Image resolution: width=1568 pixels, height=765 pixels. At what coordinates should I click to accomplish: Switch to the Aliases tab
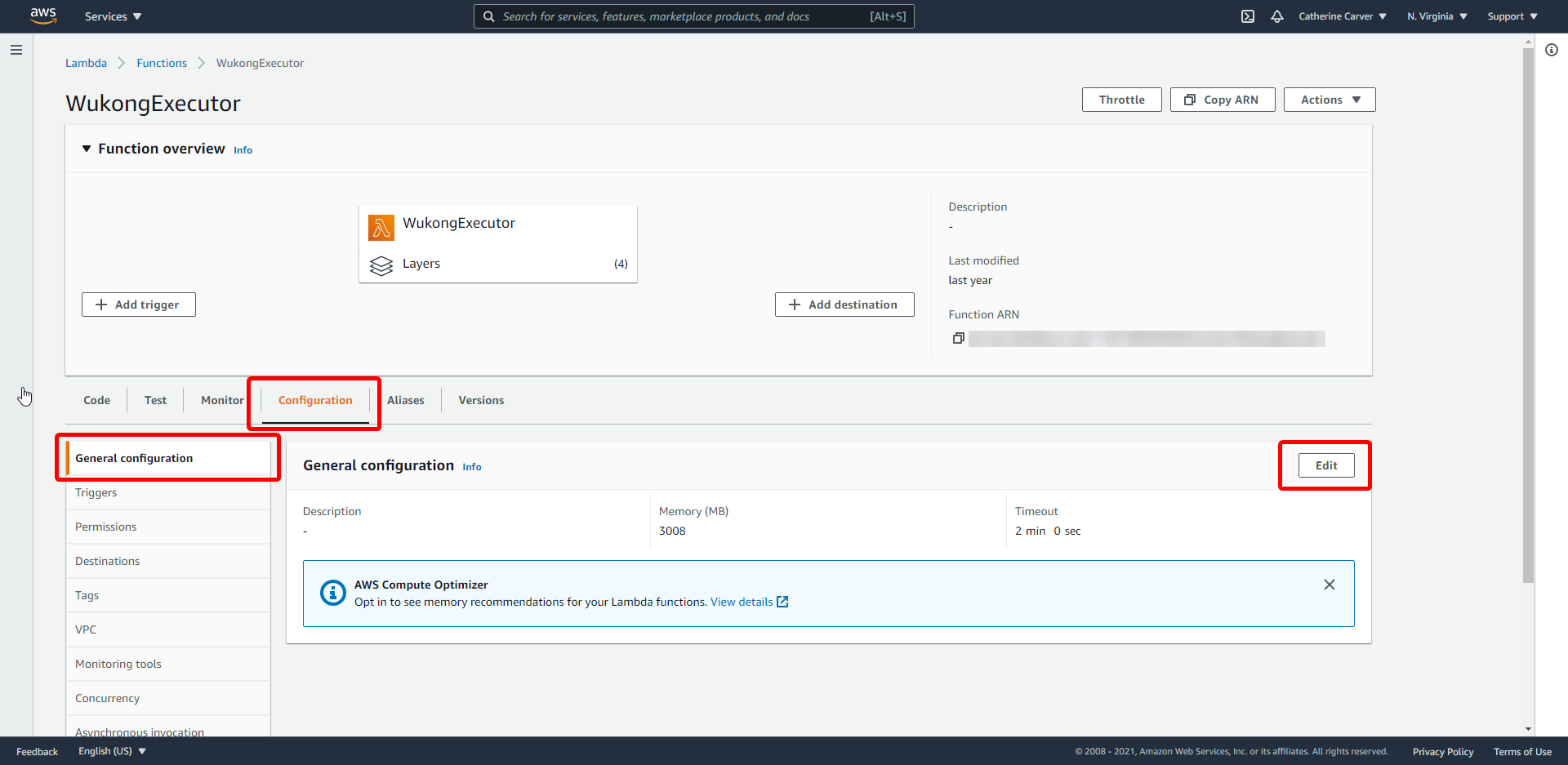coord(406,400)
